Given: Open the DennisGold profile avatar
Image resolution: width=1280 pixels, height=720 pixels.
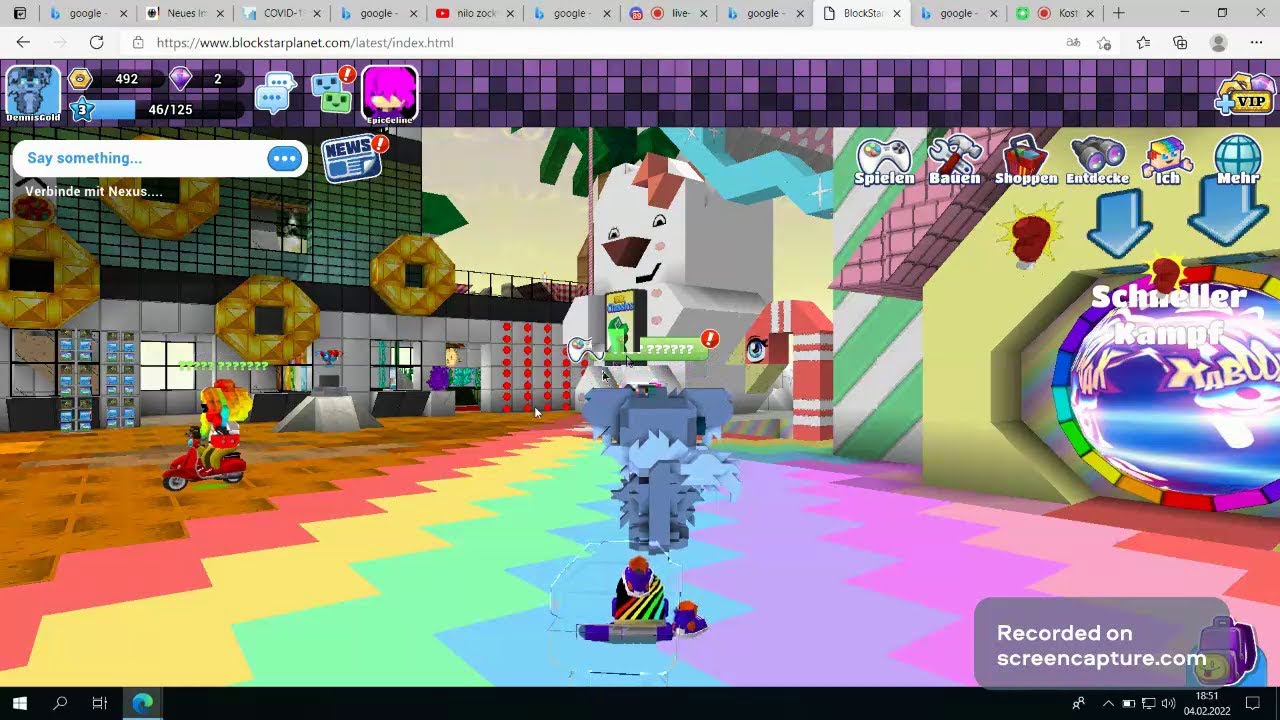Looking at the screenshot, I should point(33,93).
